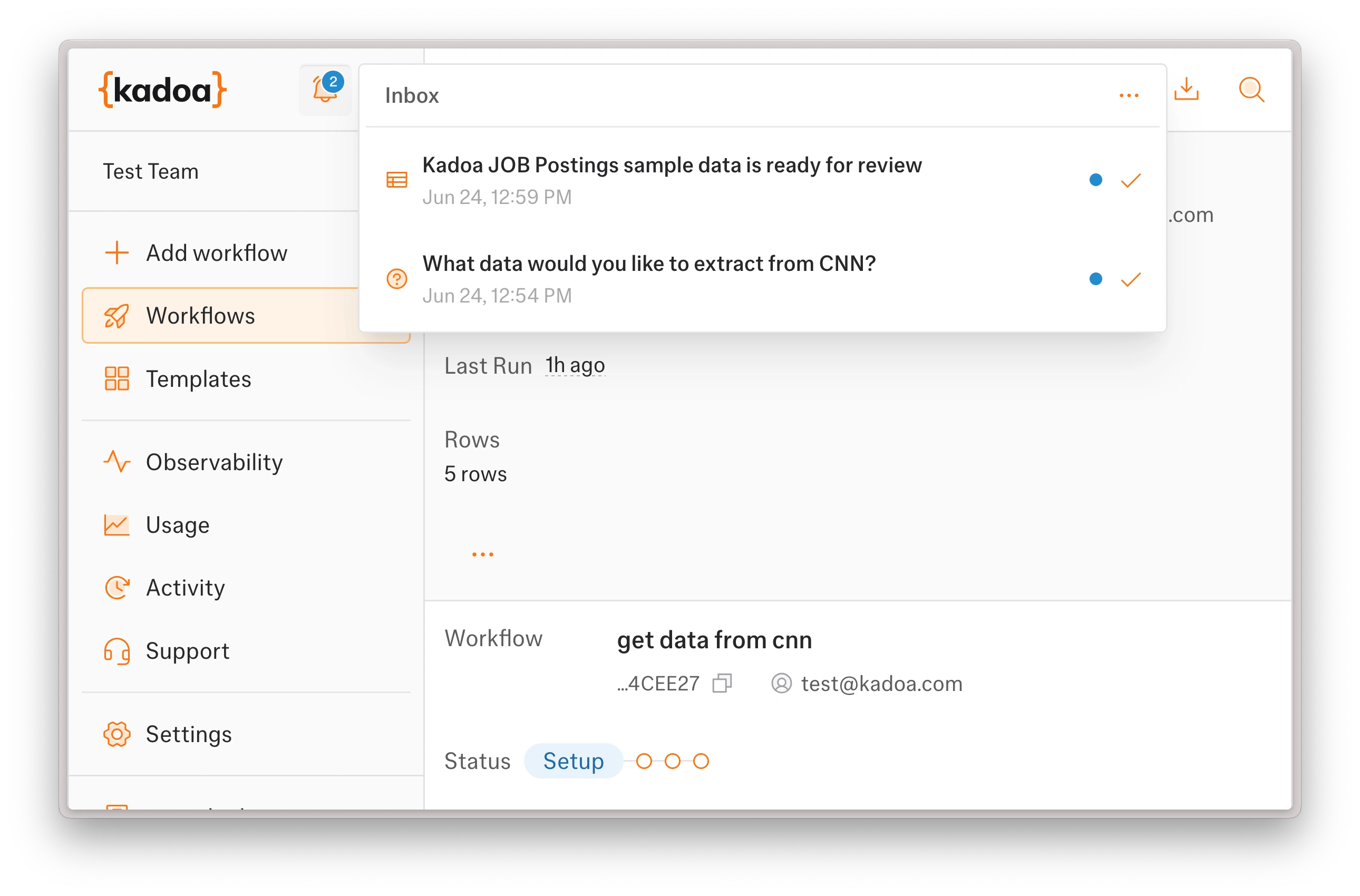Mark the CNN notification as read checkmark

coord(1131,279)
